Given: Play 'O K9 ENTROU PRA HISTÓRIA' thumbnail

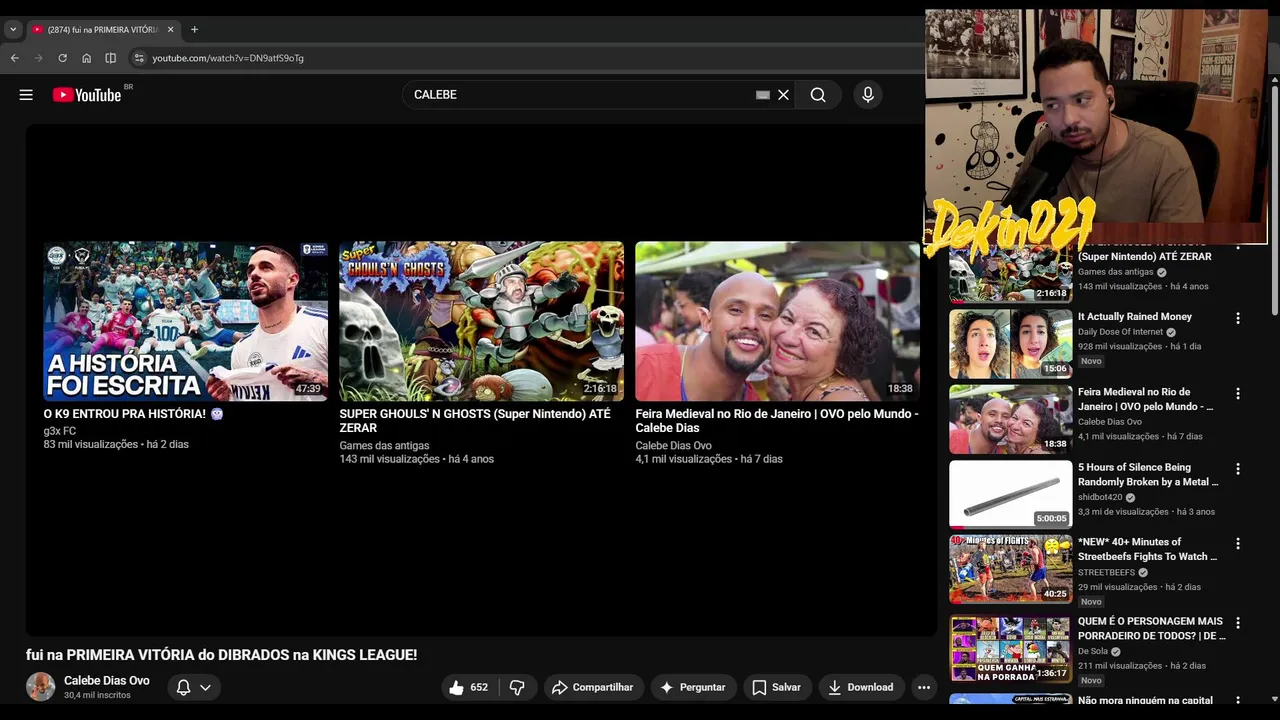Looking at the screenshot, I should click(185, 321).
